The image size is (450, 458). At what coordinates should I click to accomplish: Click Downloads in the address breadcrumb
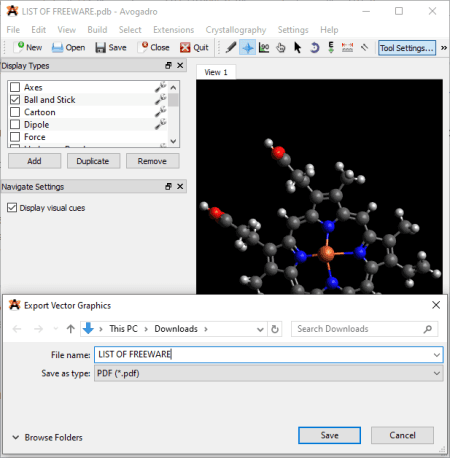(x=176, y=329)
